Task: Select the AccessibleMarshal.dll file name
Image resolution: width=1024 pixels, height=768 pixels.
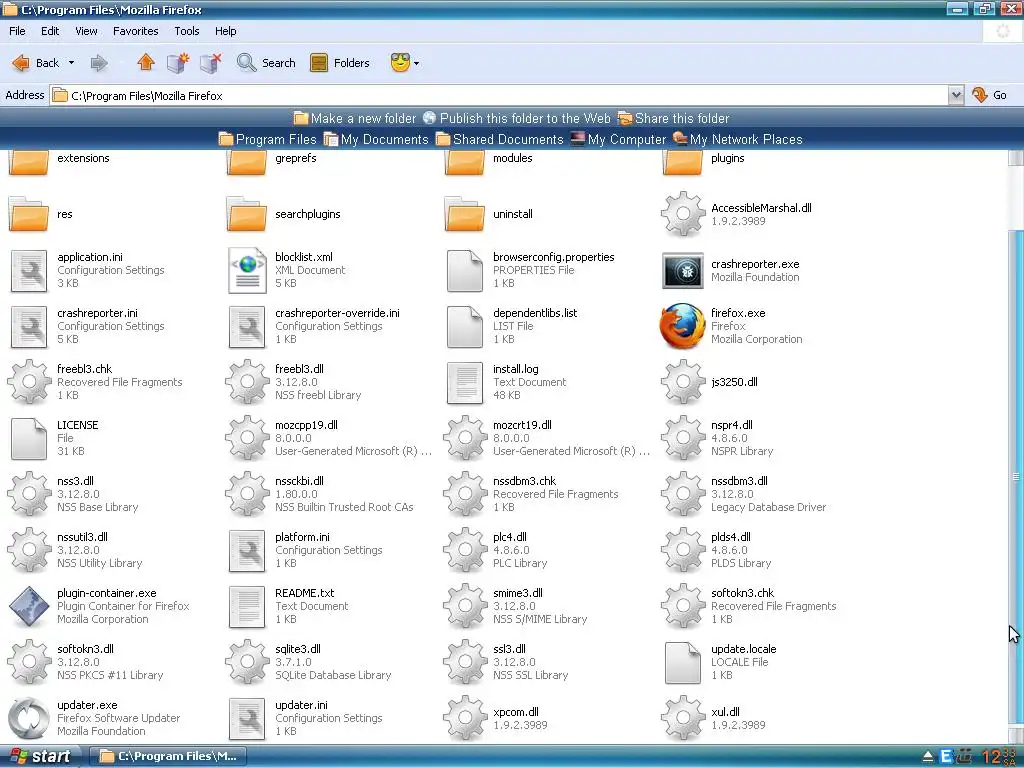Action: (761, 208)
